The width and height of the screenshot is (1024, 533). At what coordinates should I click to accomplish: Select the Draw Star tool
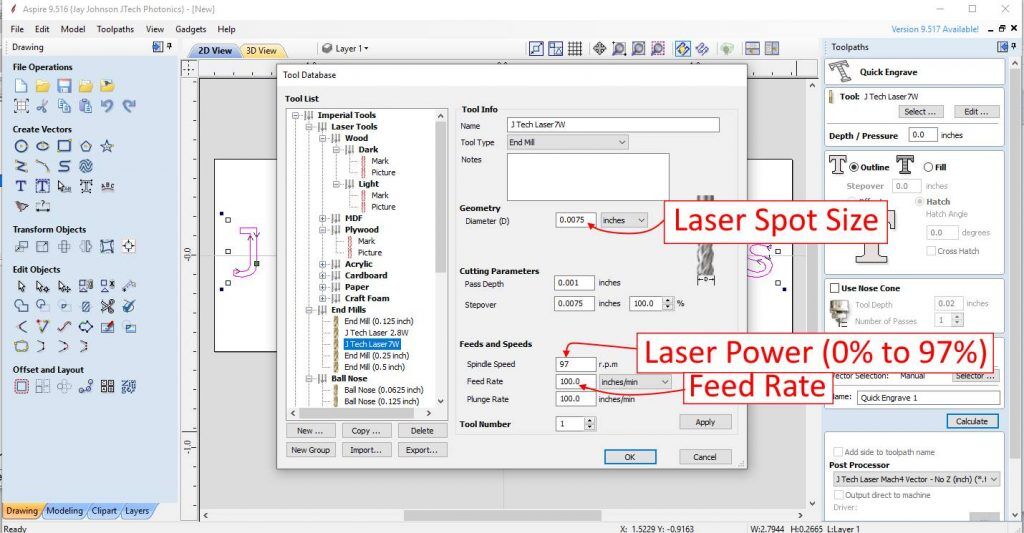pos(107,146)
